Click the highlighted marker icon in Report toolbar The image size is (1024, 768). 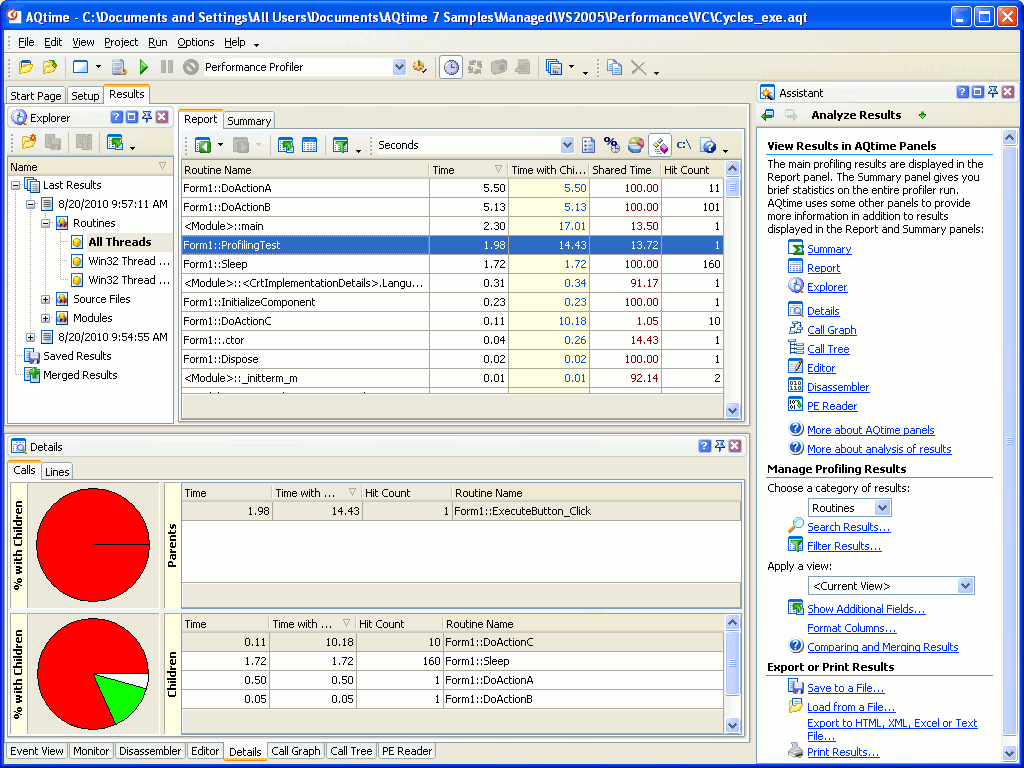click(660, 145)
